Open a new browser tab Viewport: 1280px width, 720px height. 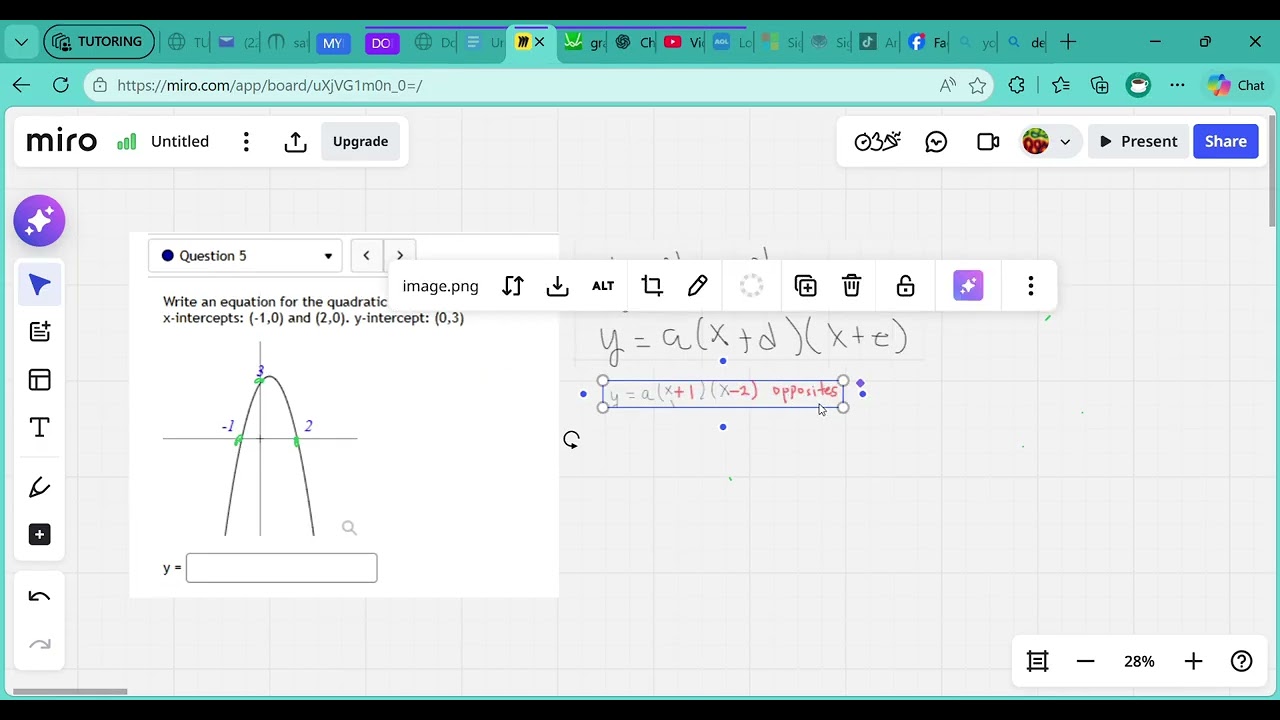tap(1068, 42)
